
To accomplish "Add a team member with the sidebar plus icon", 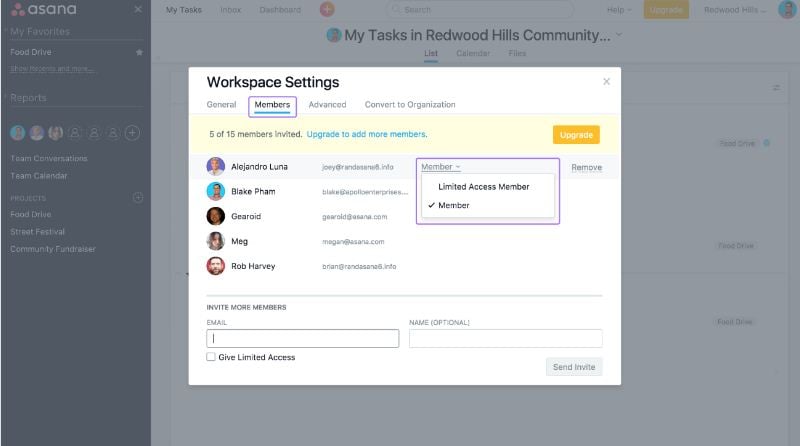I will point(132,133).
